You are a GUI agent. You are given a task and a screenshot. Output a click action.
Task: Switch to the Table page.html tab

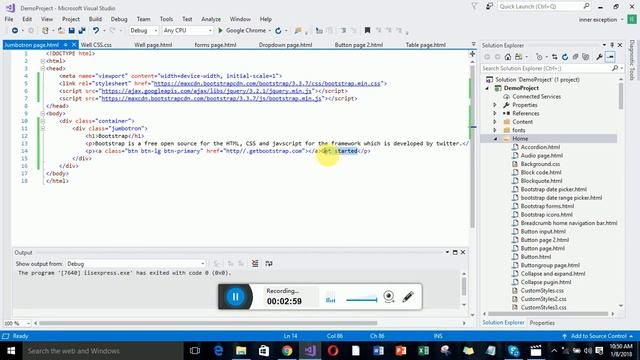coord(425,45)
